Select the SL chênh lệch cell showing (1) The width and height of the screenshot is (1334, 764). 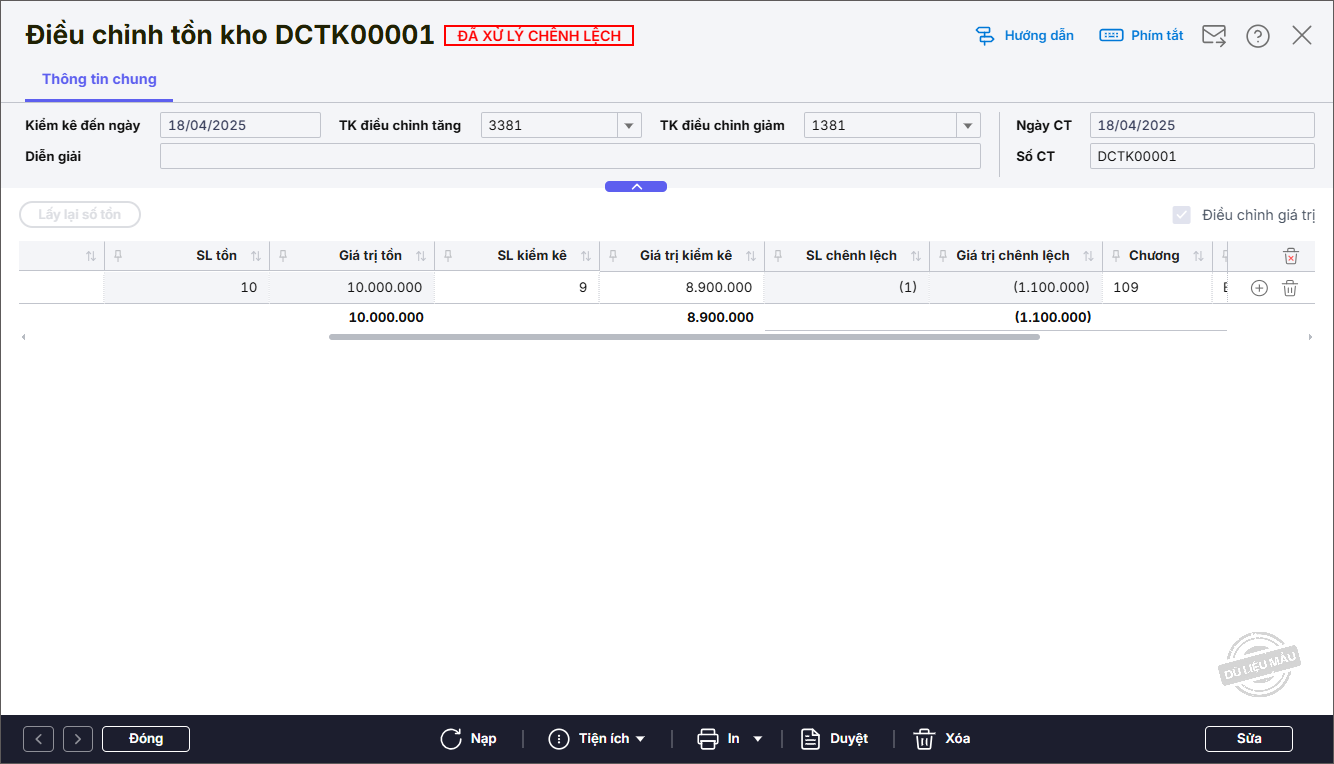(847, 288)
